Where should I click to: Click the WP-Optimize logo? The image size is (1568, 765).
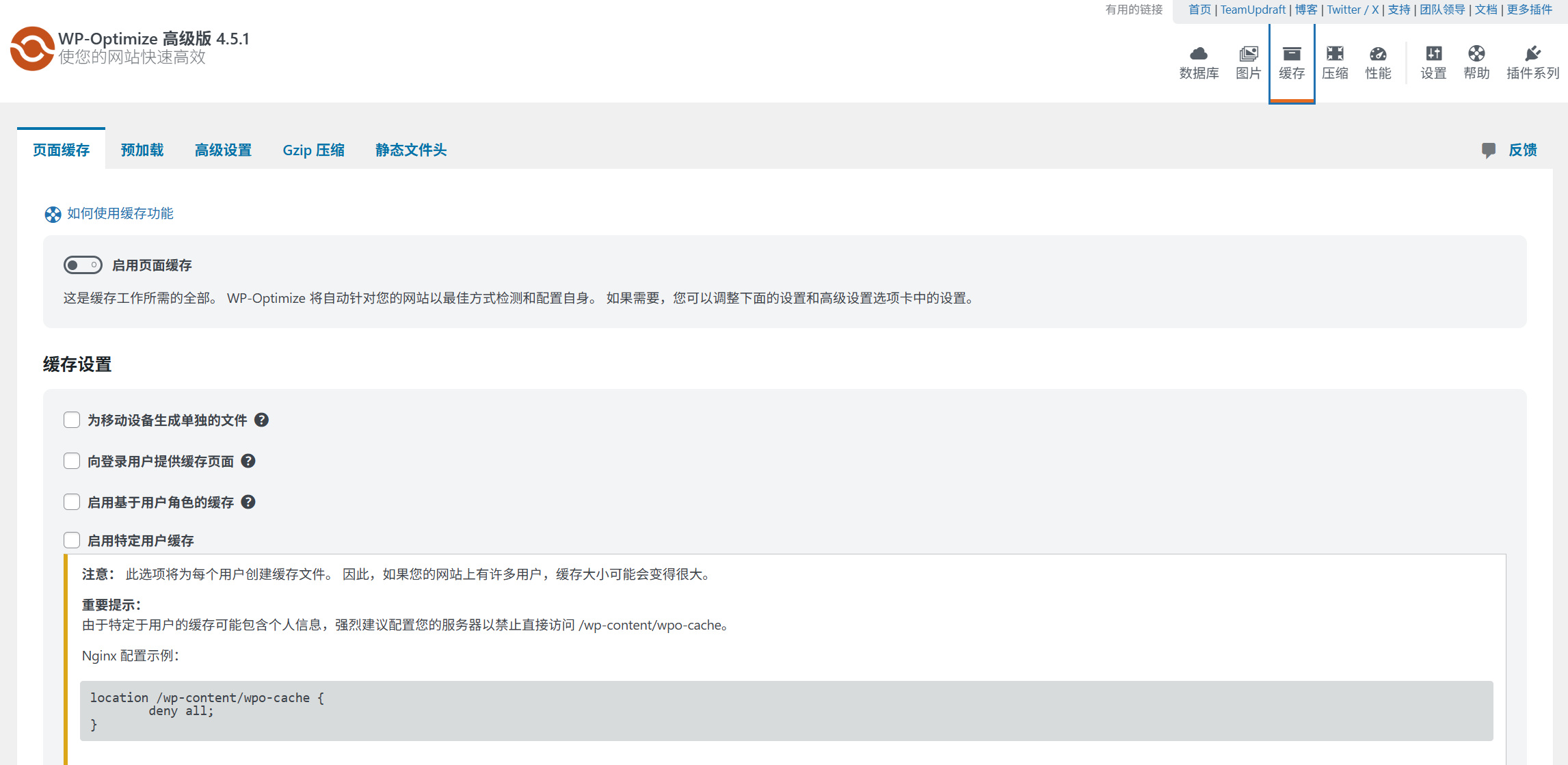[x=32, y=48]
